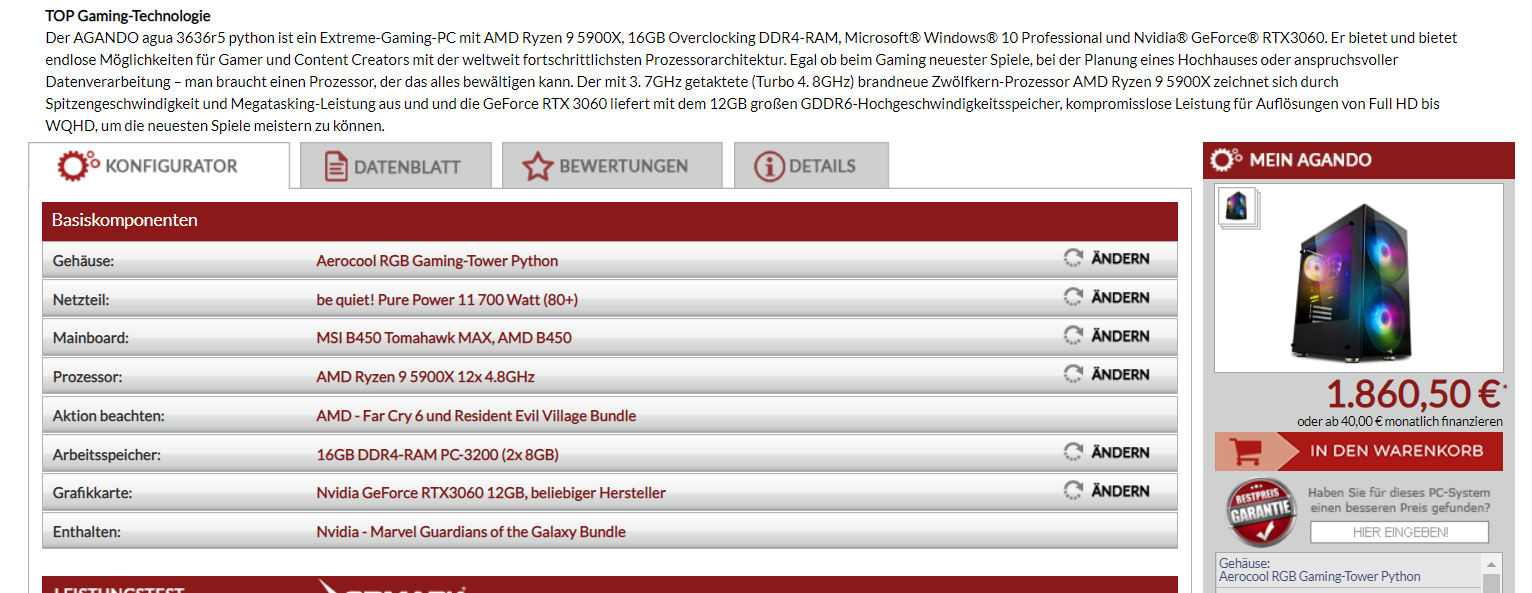Click AMD Ryzen 9 5900X 12x 4.8GHz

425,377
